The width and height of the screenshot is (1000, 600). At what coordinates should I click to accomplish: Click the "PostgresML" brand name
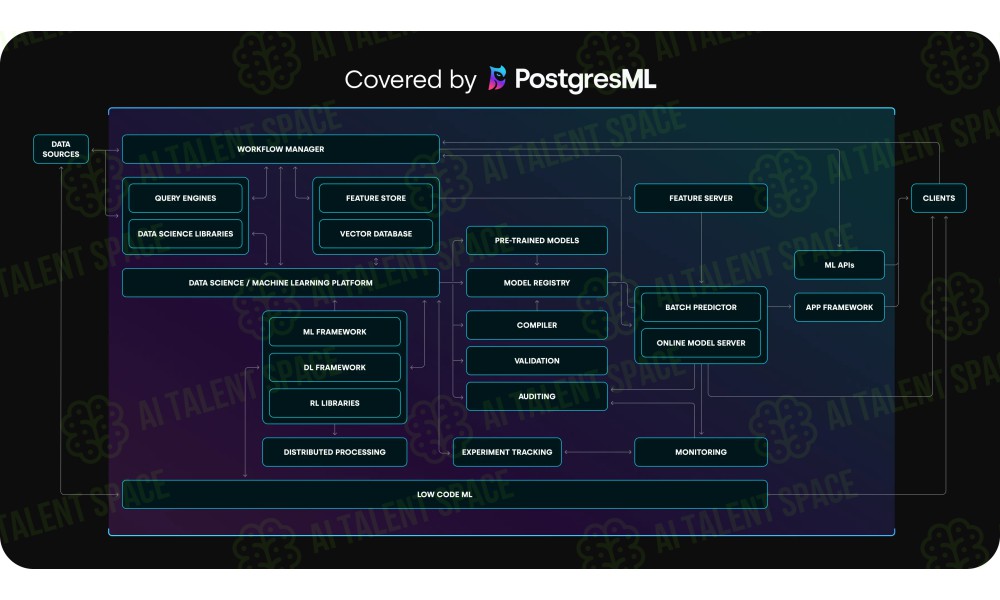pyautogui.click(x=585, y=80)
